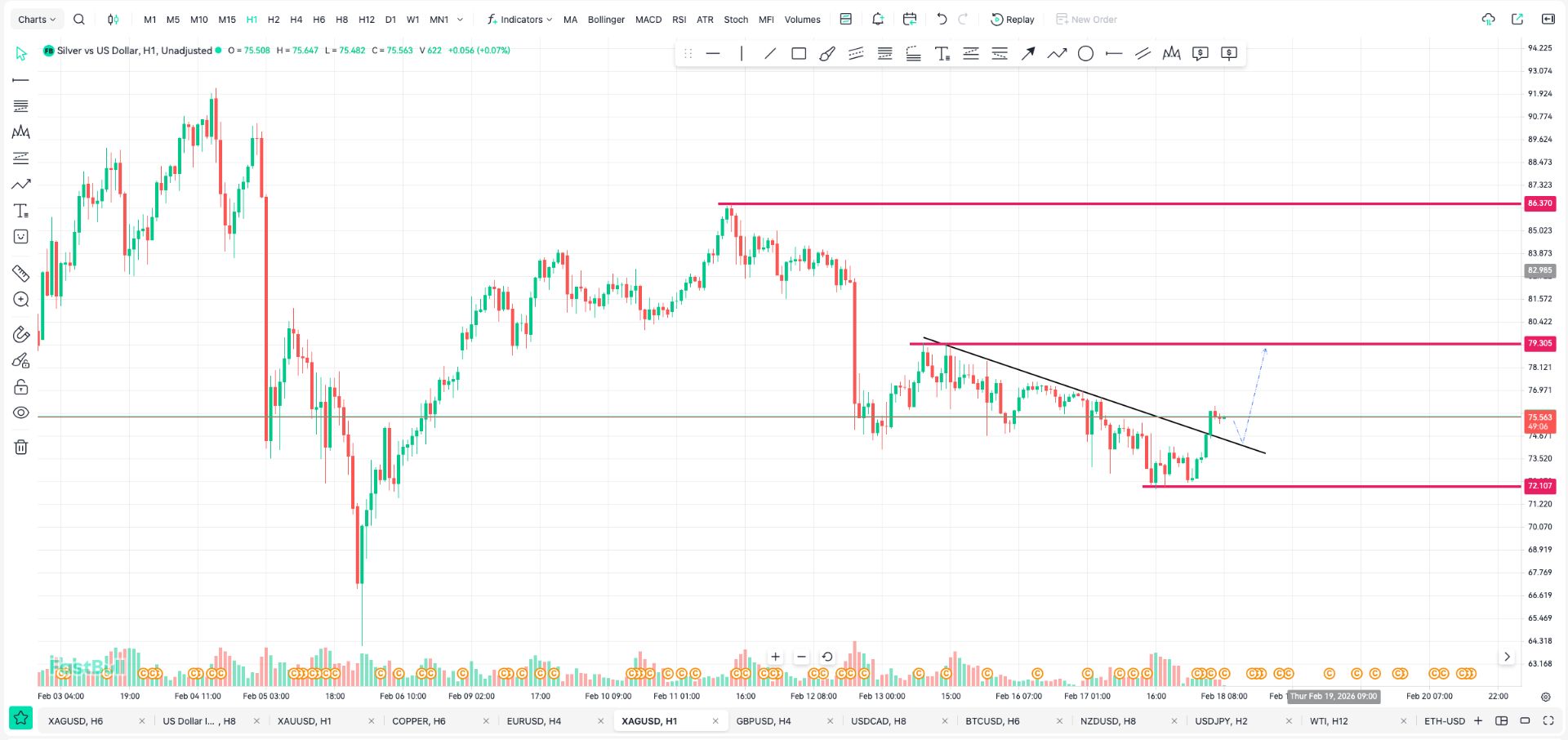Open the EURUSD, H4 chart tab
Image resolution: width=1568 pixels, height=740 pixels.
[534, 721]
